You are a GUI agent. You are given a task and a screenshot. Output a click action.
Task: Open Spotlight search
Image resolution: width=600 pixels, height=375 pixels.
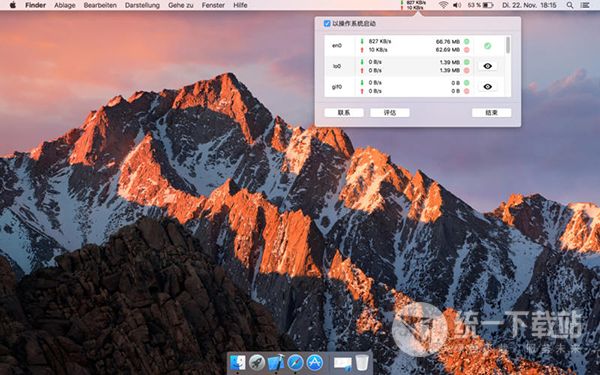(570, 5)
